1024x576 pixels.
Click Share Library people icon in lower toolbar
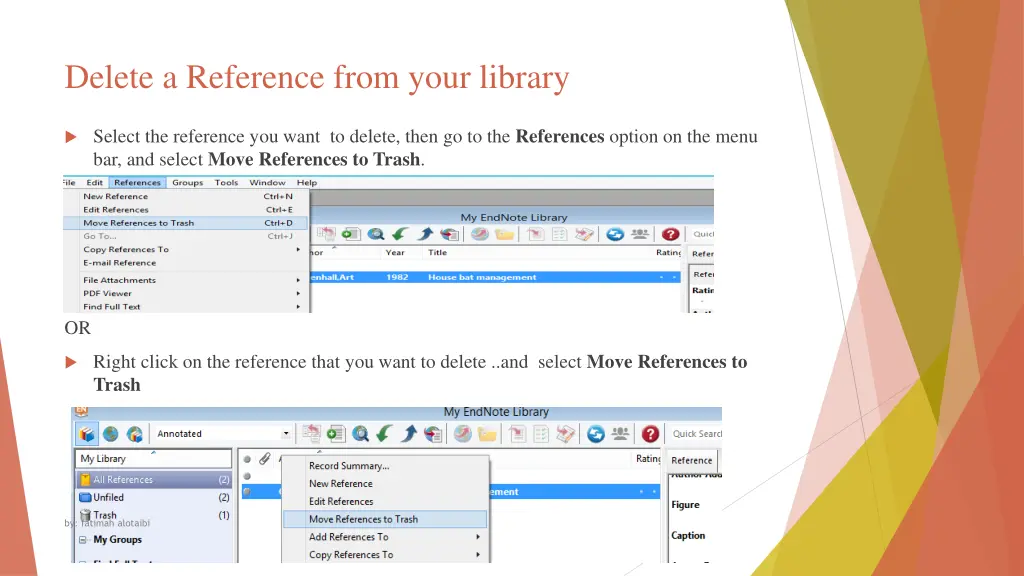click(x=620, y=433)
